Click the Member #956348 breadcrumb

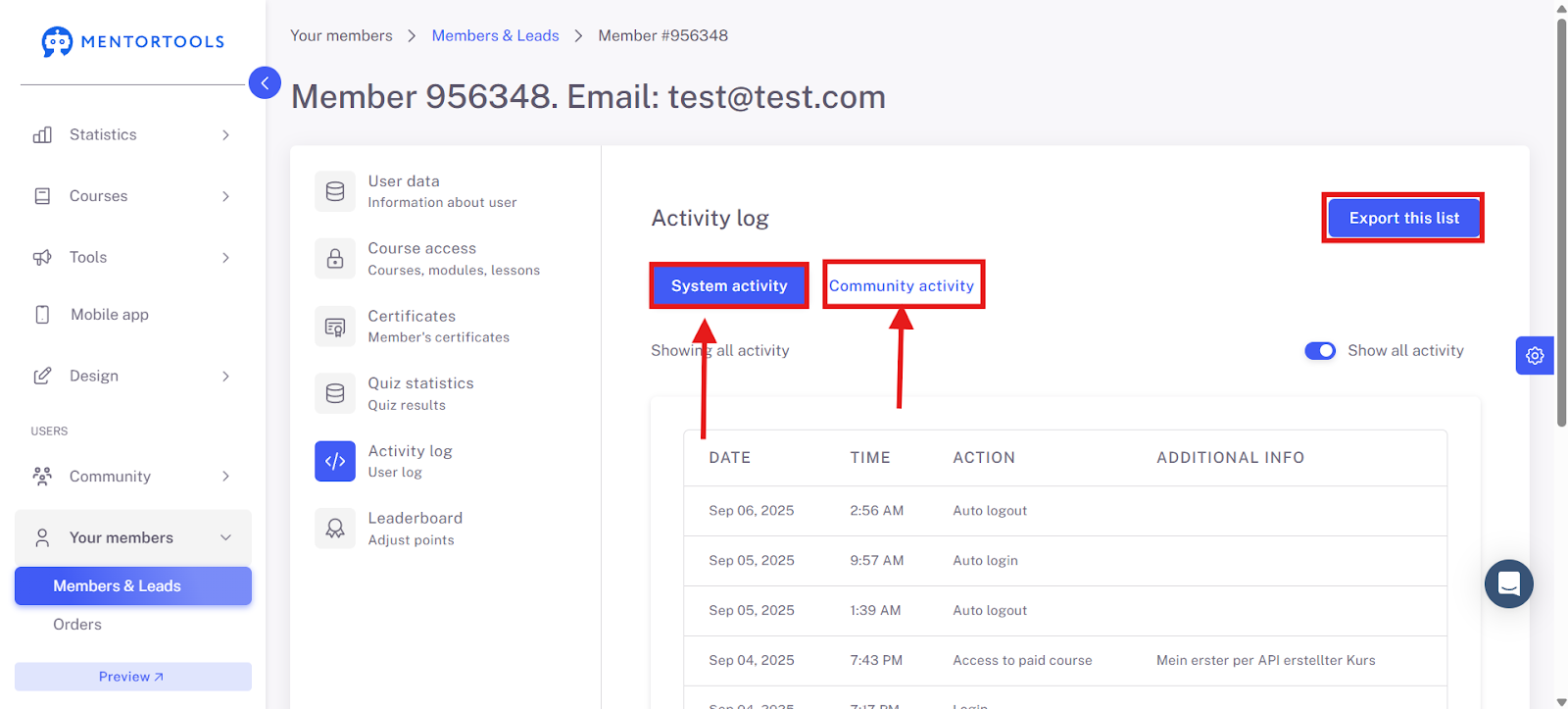pos(663,35)
